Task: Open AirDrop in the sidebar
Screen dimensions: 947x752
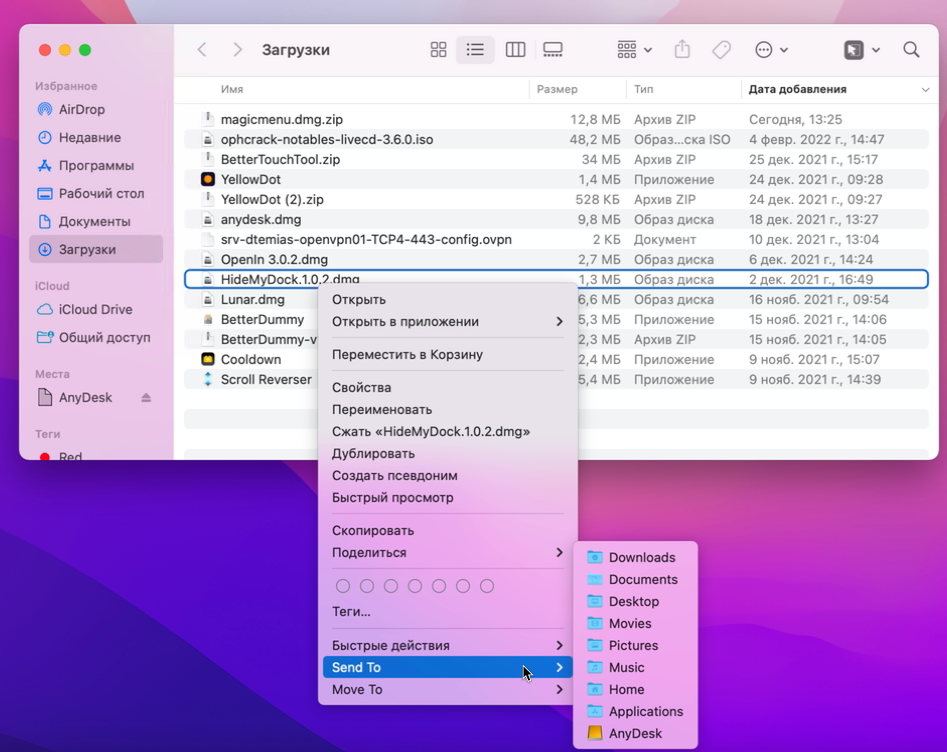Action: click(97, 109)
